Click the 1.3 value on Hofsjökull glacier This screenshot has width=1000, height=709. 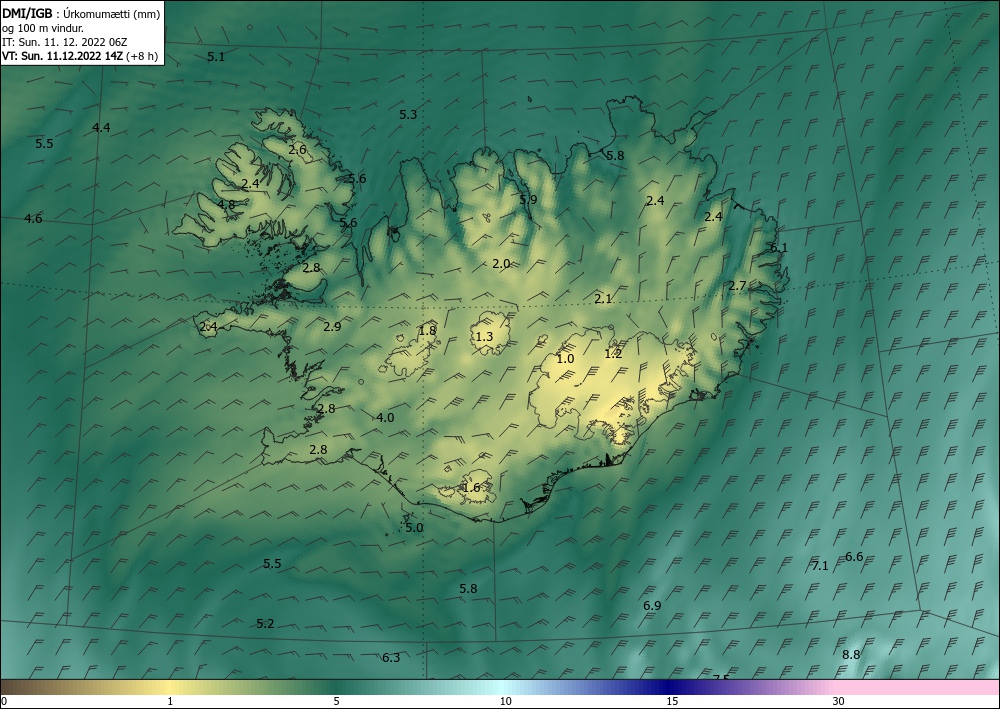485,336
